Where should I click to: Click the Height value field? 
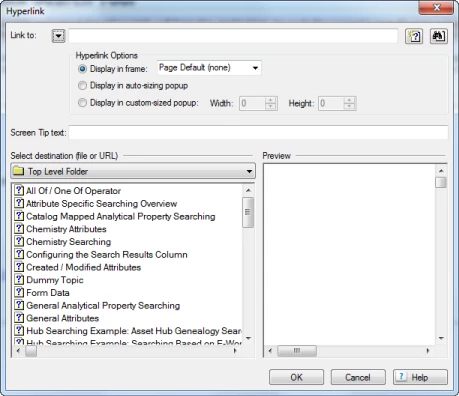tap(331, 103)
